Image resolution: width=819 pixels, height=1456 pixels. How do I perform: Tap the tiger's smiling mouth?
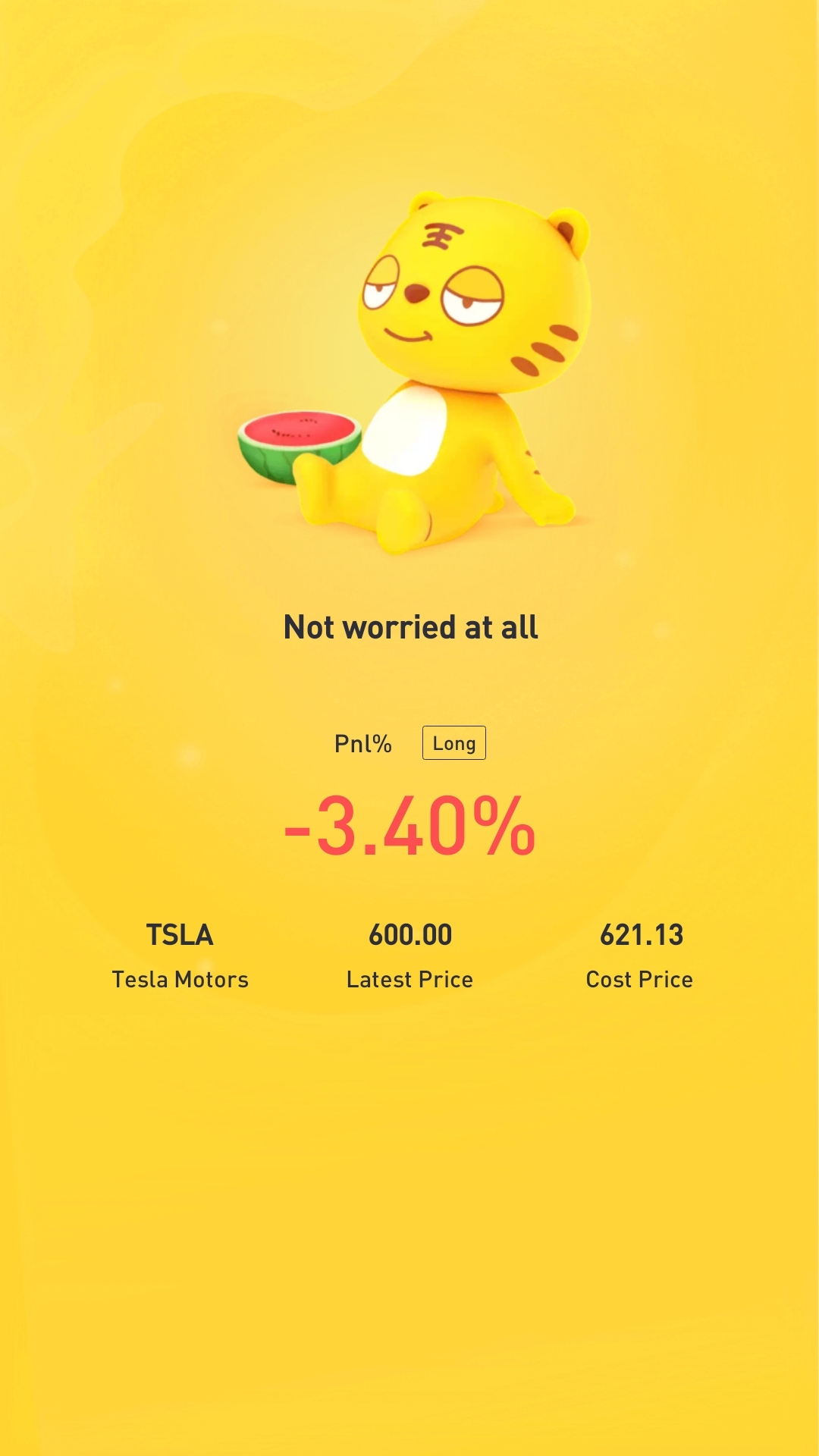click(x=408, y=334)
